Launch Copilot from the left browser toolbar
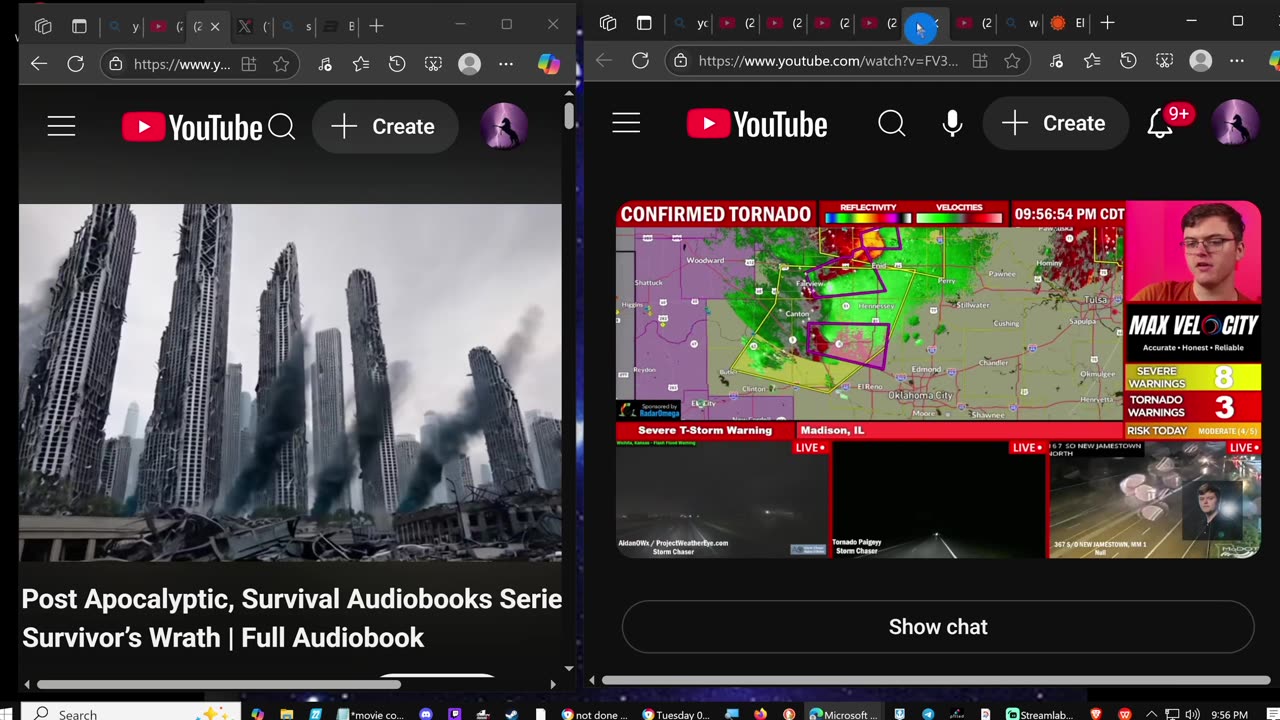The height and width of the screenshot is (720, 1280). (x=549, y=64)
